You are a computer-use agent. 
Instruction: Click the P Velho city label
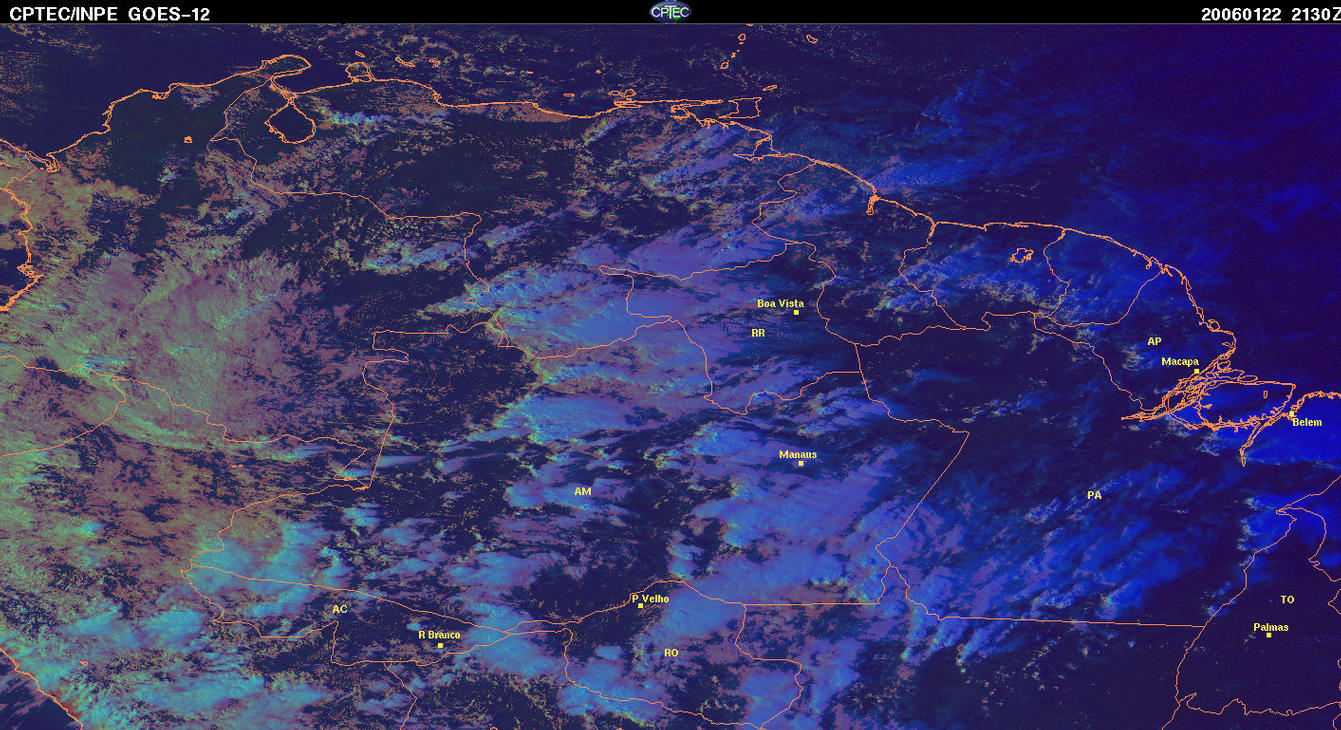[x=651, y=598]
